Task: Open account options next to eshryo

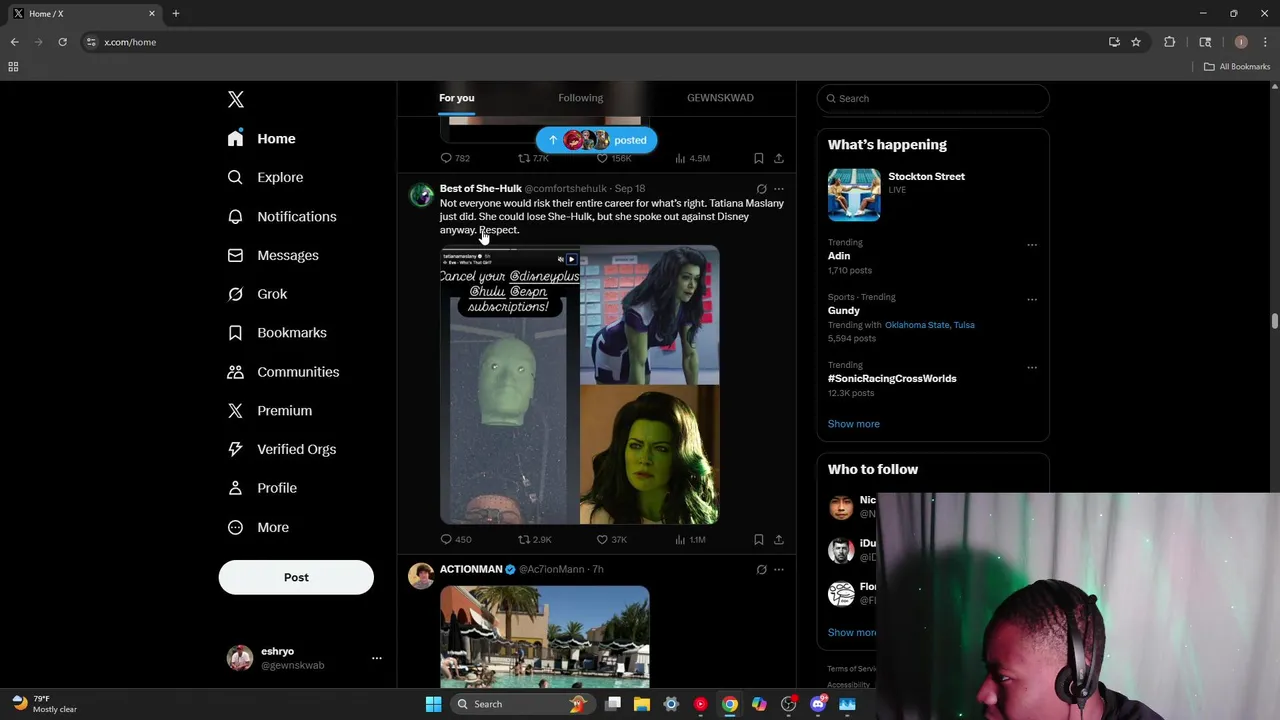Action: 377,658
